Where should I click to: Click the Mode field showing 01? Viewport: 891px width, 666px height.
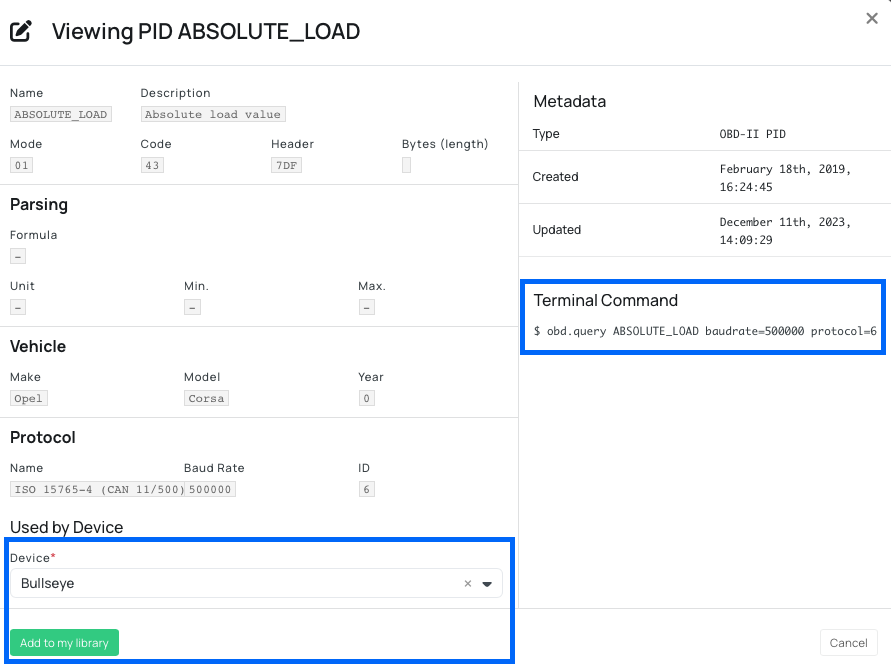[x=22, y=165]
